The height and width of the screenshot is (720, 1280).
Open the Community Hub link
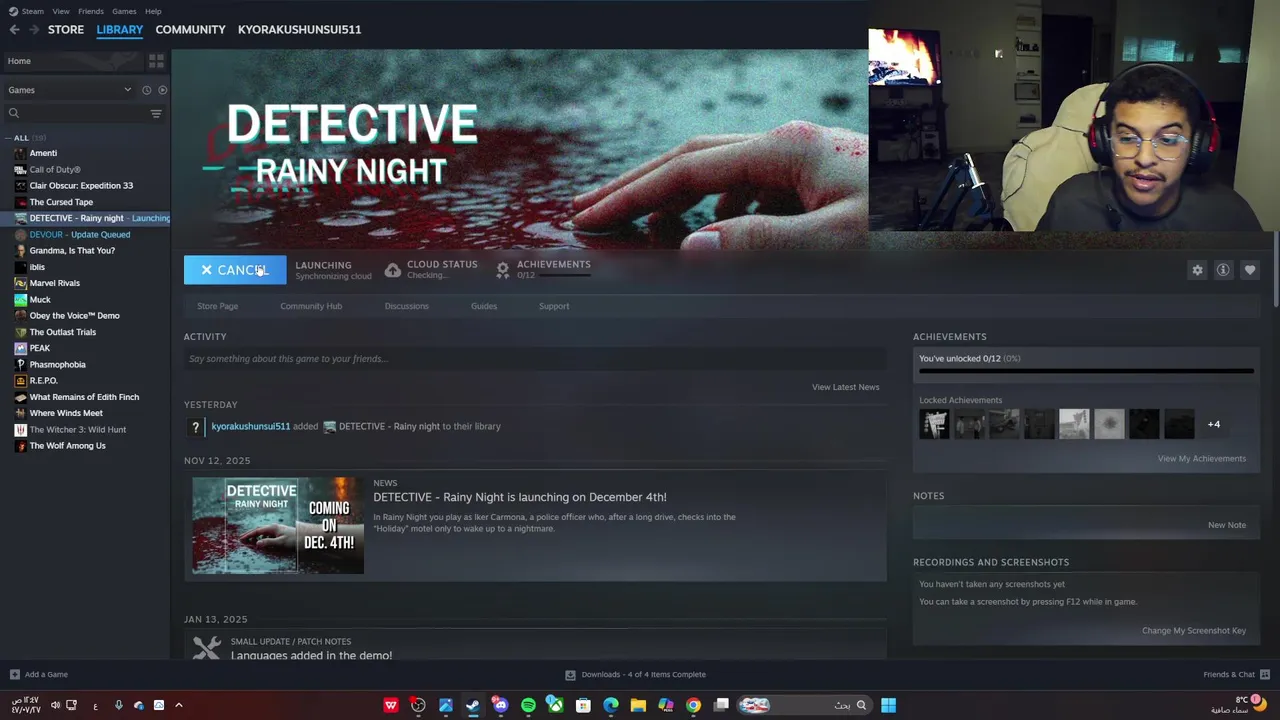(311, 306)
